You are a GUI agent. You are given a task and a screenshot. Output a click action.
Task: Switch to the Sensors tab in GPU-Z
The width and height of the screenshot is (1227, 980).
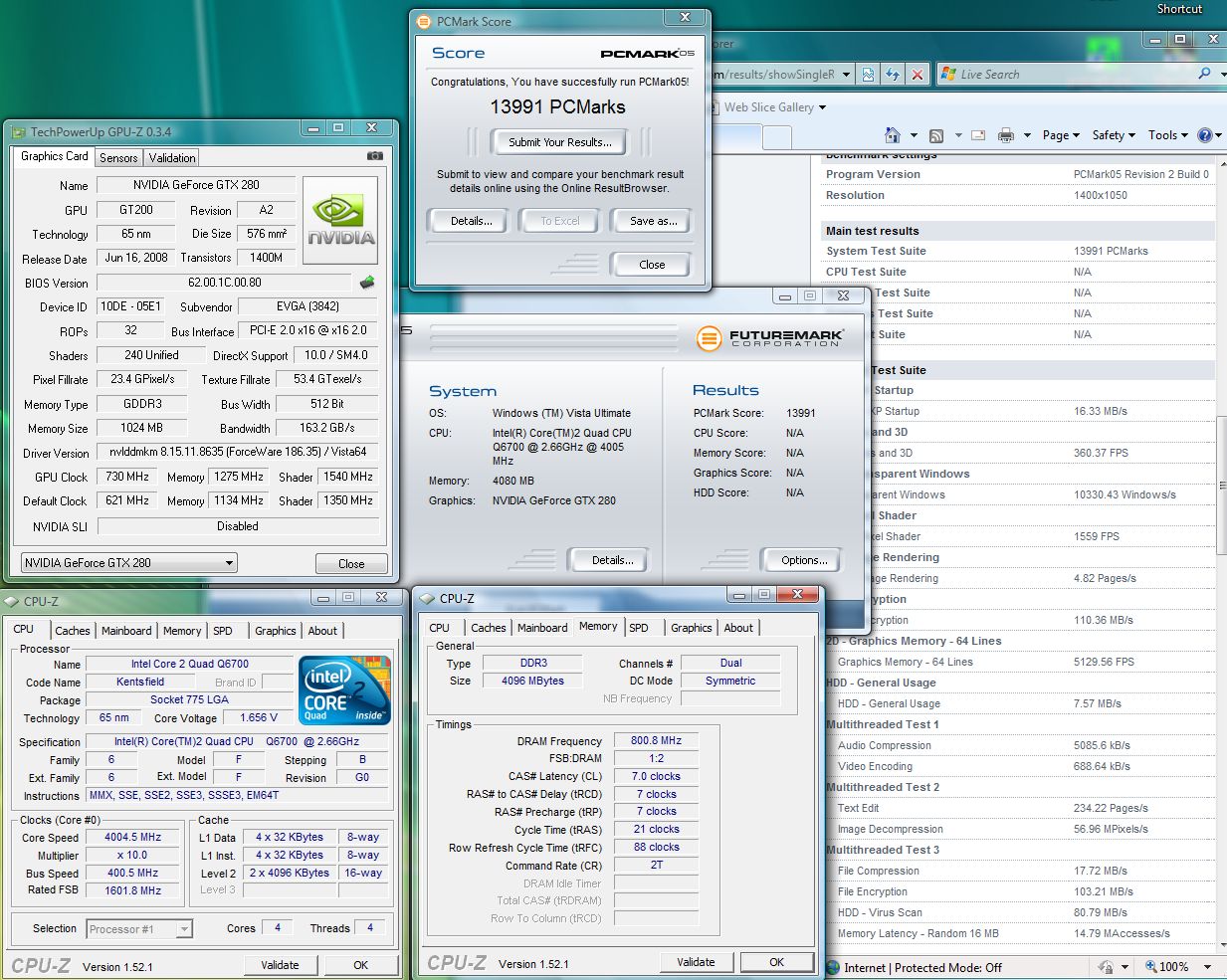tap(118, 158)
